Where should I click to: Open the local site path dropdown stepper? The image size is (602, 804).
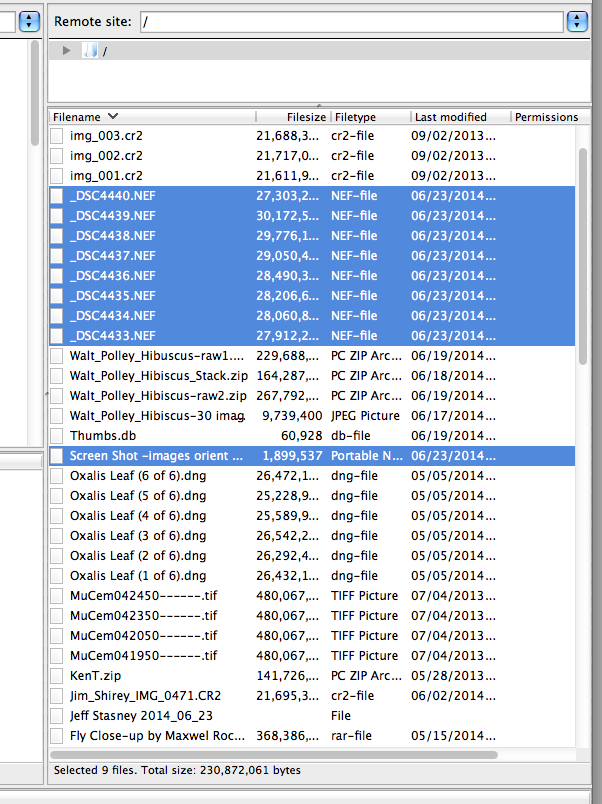[29, 22]
